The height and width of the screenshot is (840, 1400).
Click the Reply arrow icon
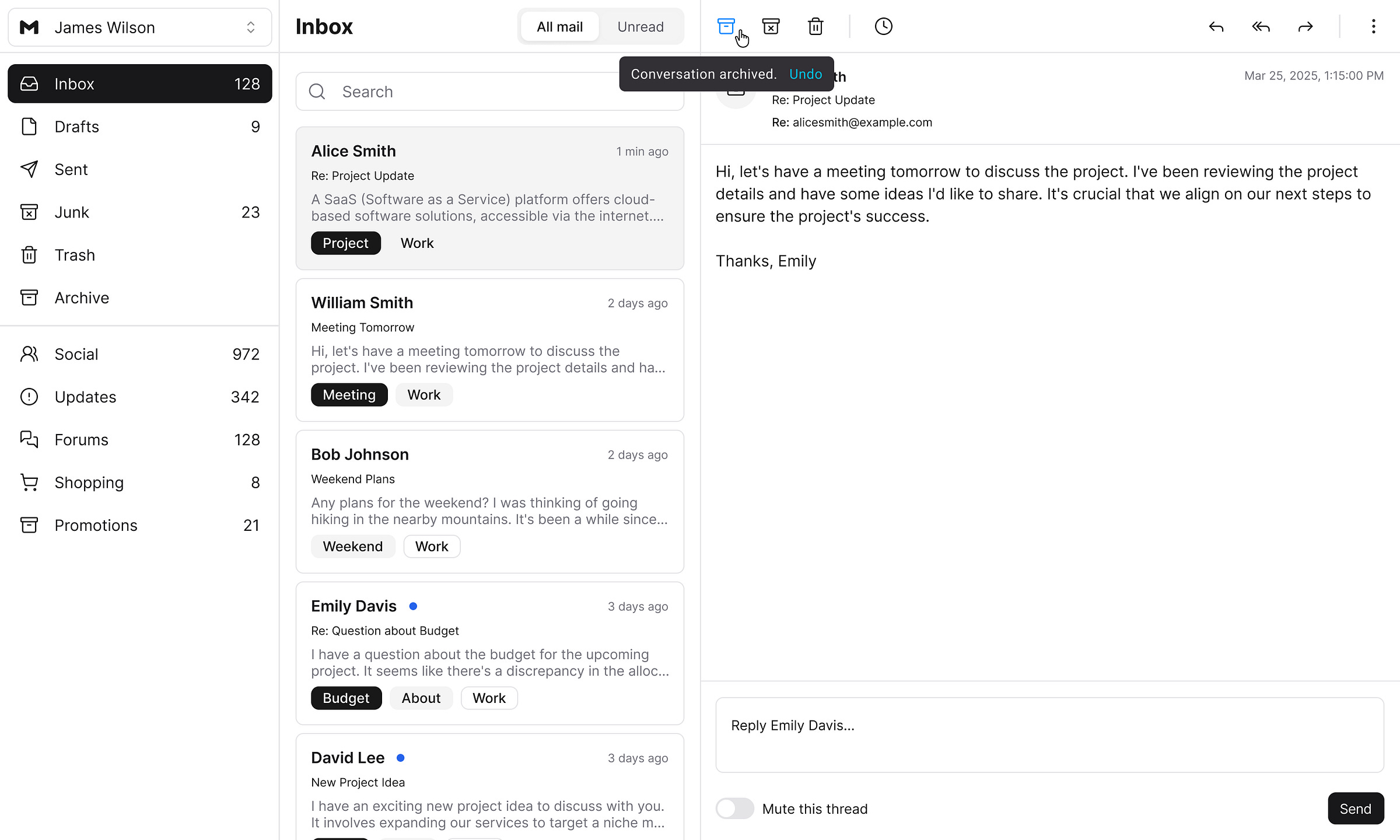click(1216, 26)
